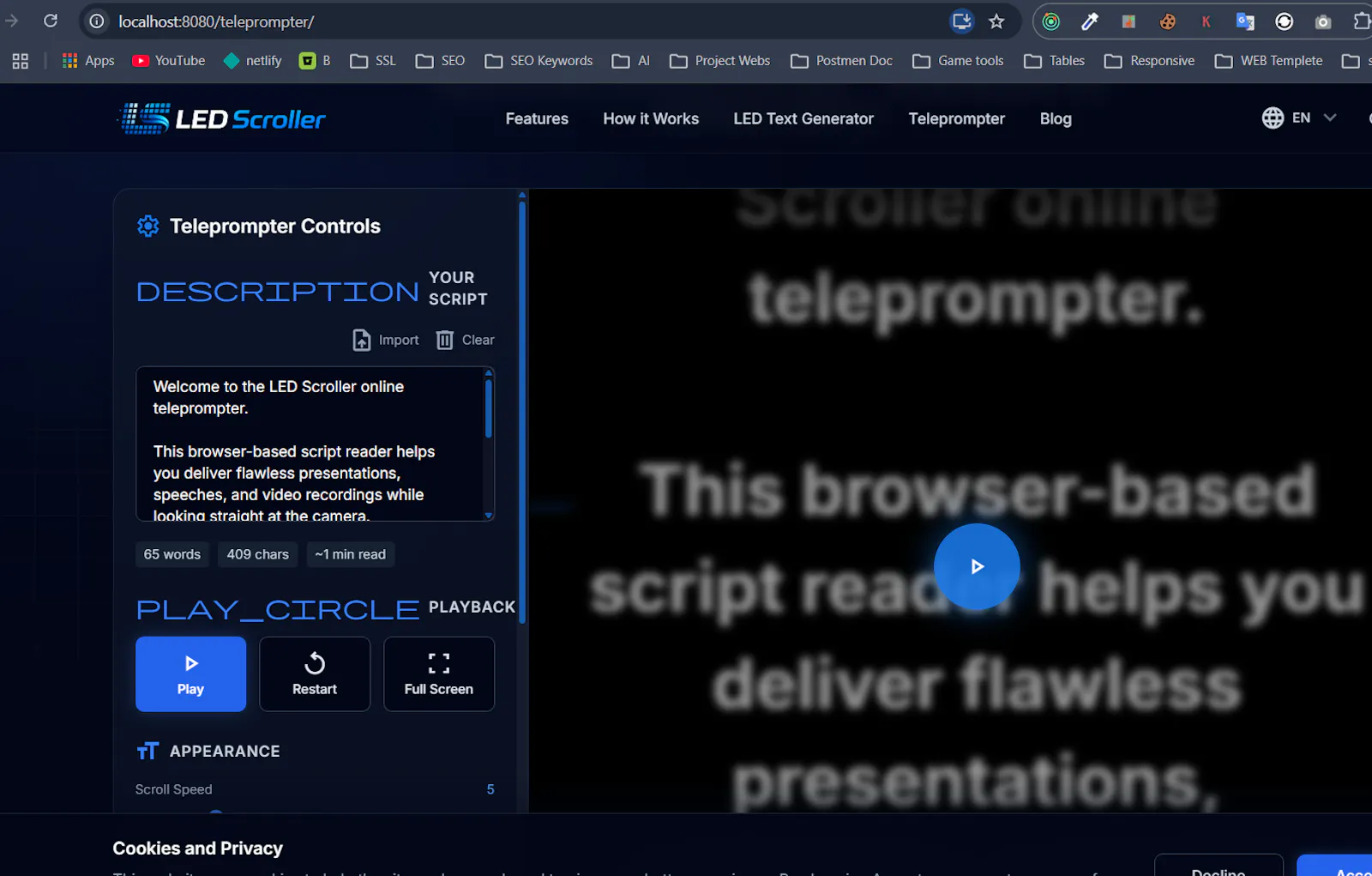Screen dimensions: 1372x876
Task: Restart the teleprompter script
Action: (x=315, y=674)
